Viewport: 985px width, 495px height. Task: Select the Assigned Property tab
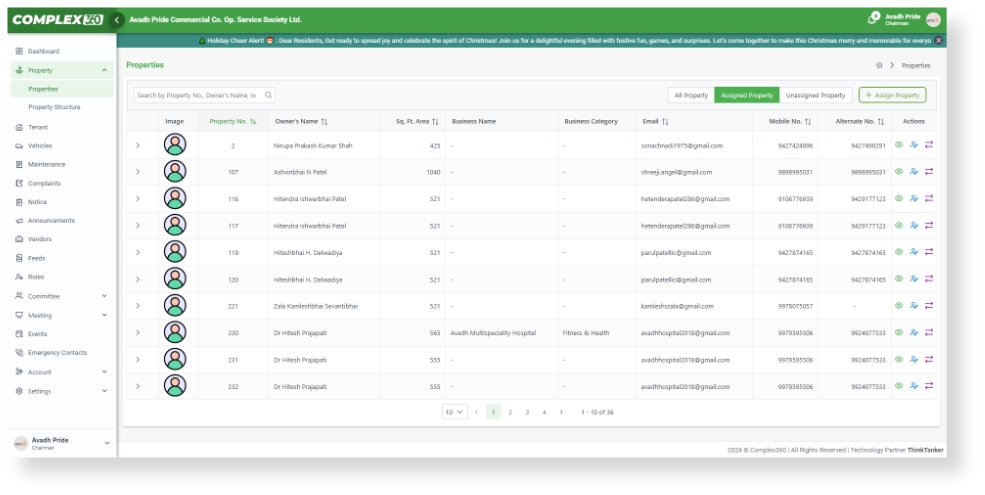point(747,95)
